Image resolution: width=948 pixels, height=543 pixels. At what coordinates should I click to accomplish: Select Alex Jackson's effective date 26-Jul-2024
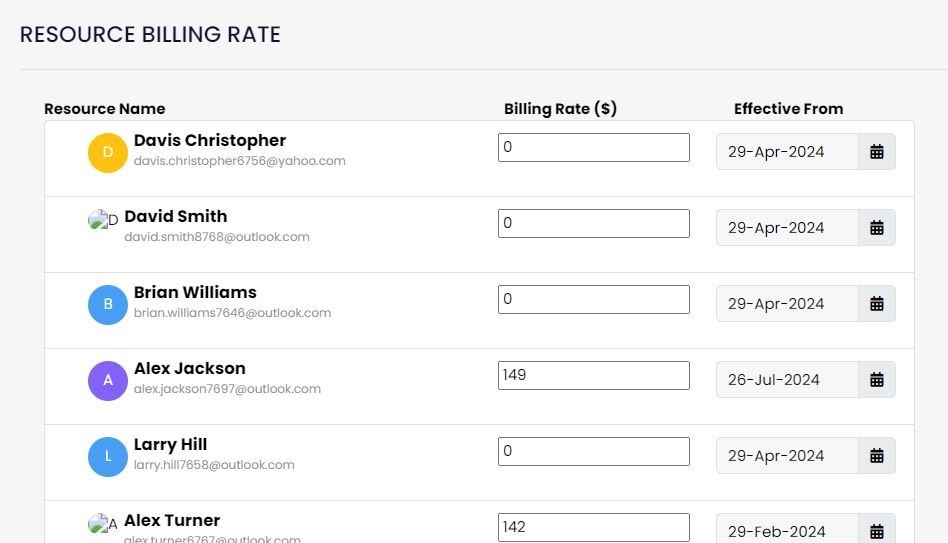787,380
